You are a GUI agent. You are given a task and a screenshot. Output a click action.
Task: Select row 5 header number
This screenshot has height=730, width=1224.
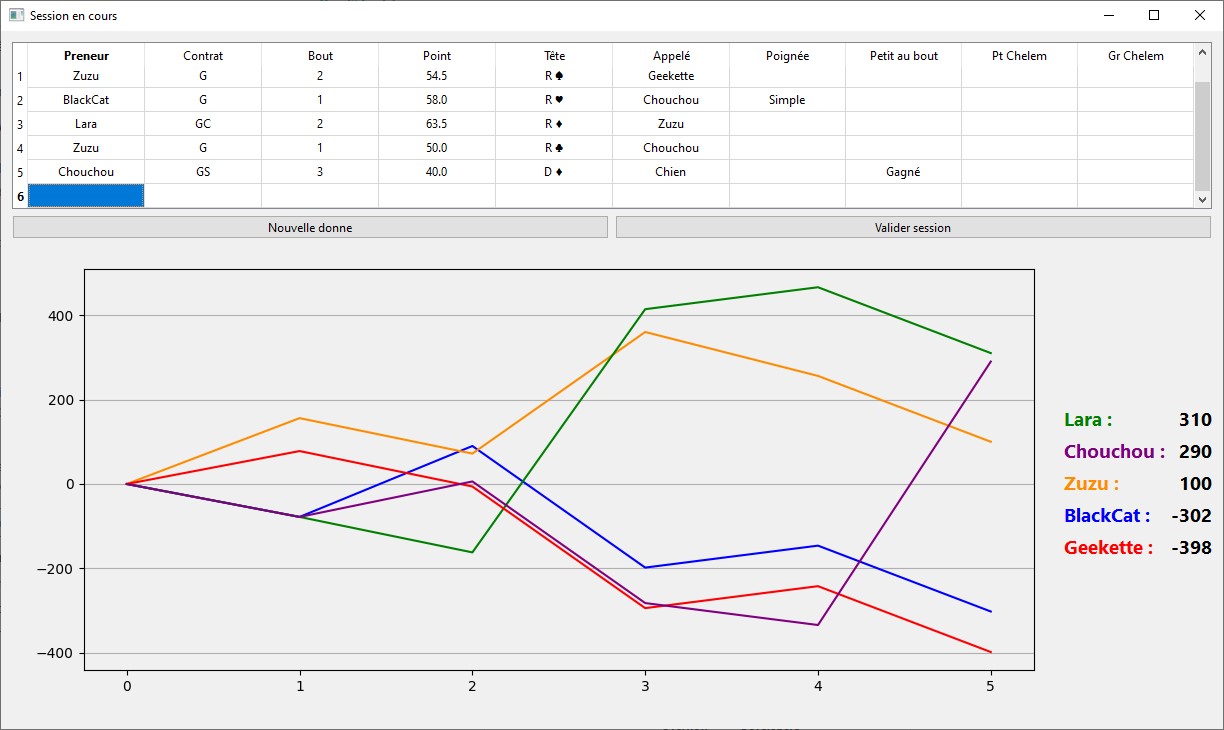point(20,172)
